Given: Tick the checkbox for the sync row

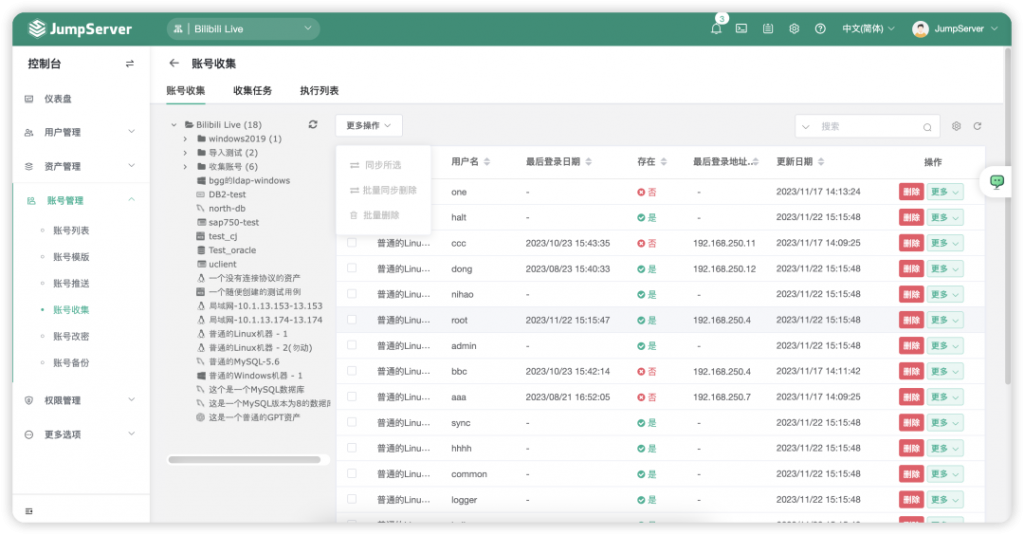Looking at the screenshot, I should [x=351, y=422].
